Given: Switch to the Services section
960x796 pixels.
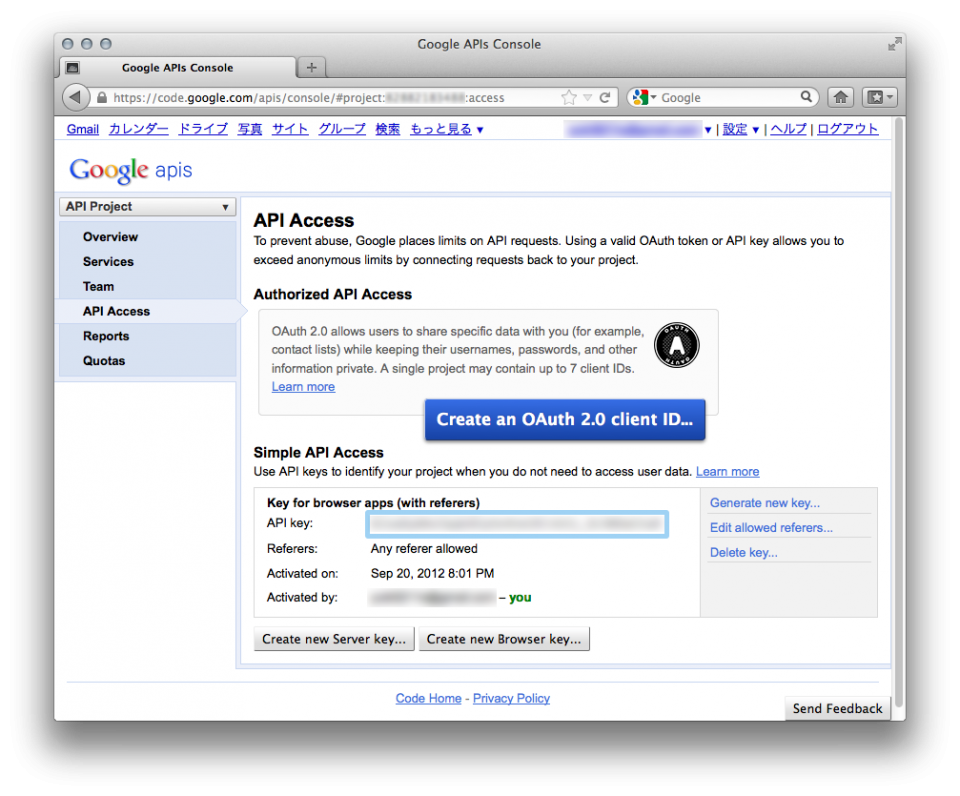Looking at the screenshot, I should (107, 261).
